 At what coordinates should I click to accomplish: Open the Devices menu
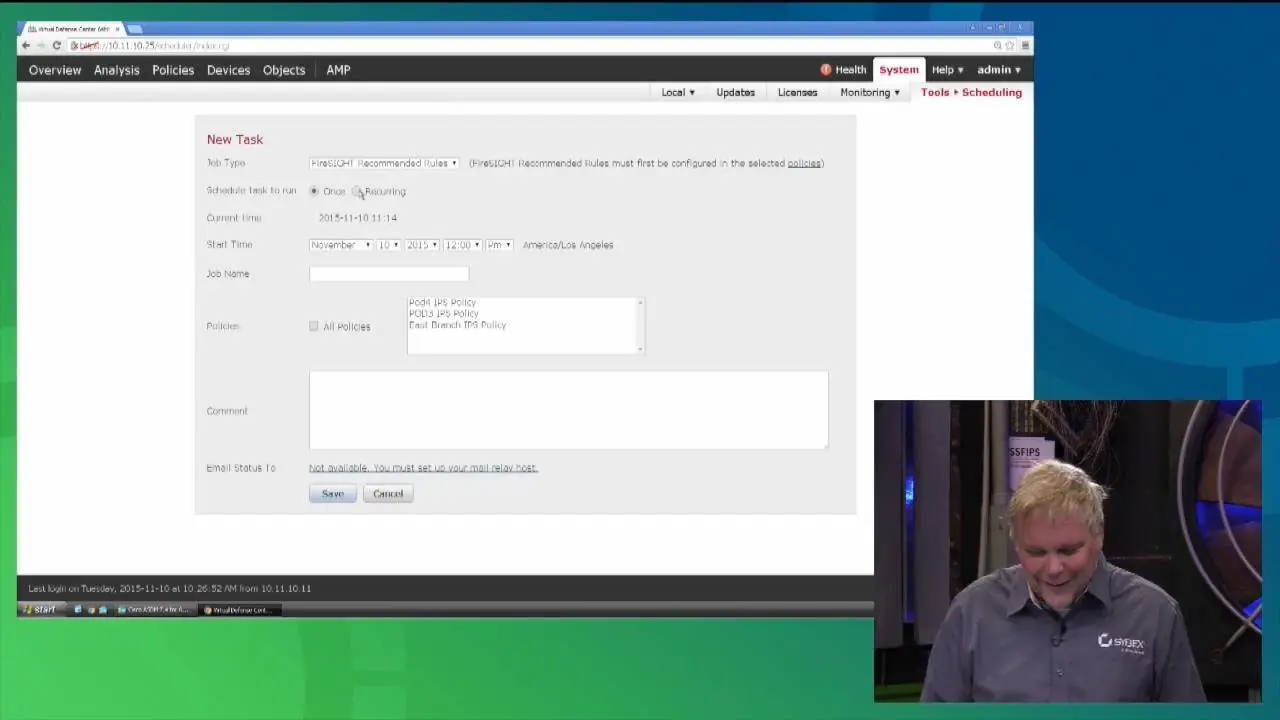point(228,70)
